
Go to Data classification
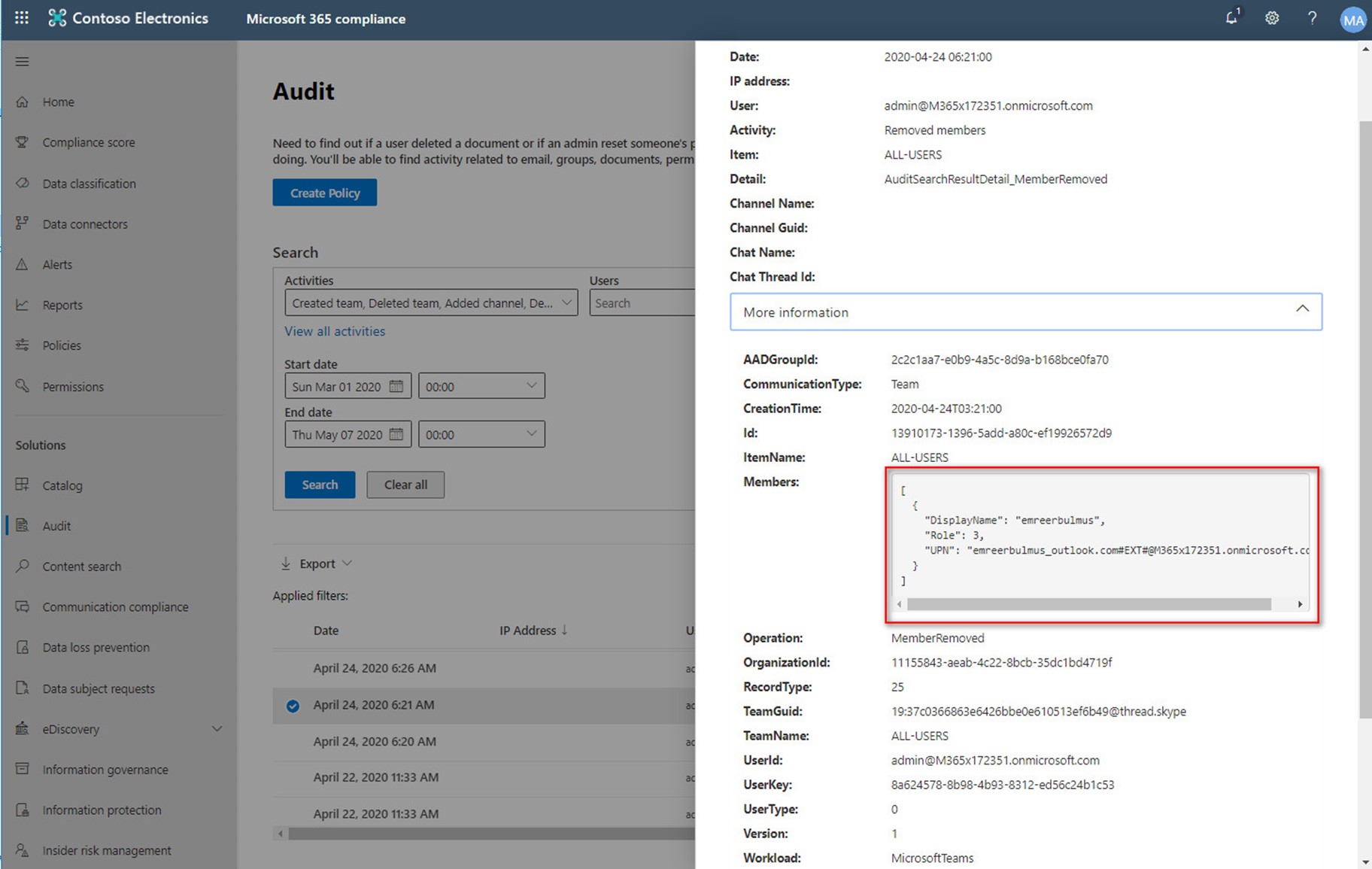click(89, 183)
